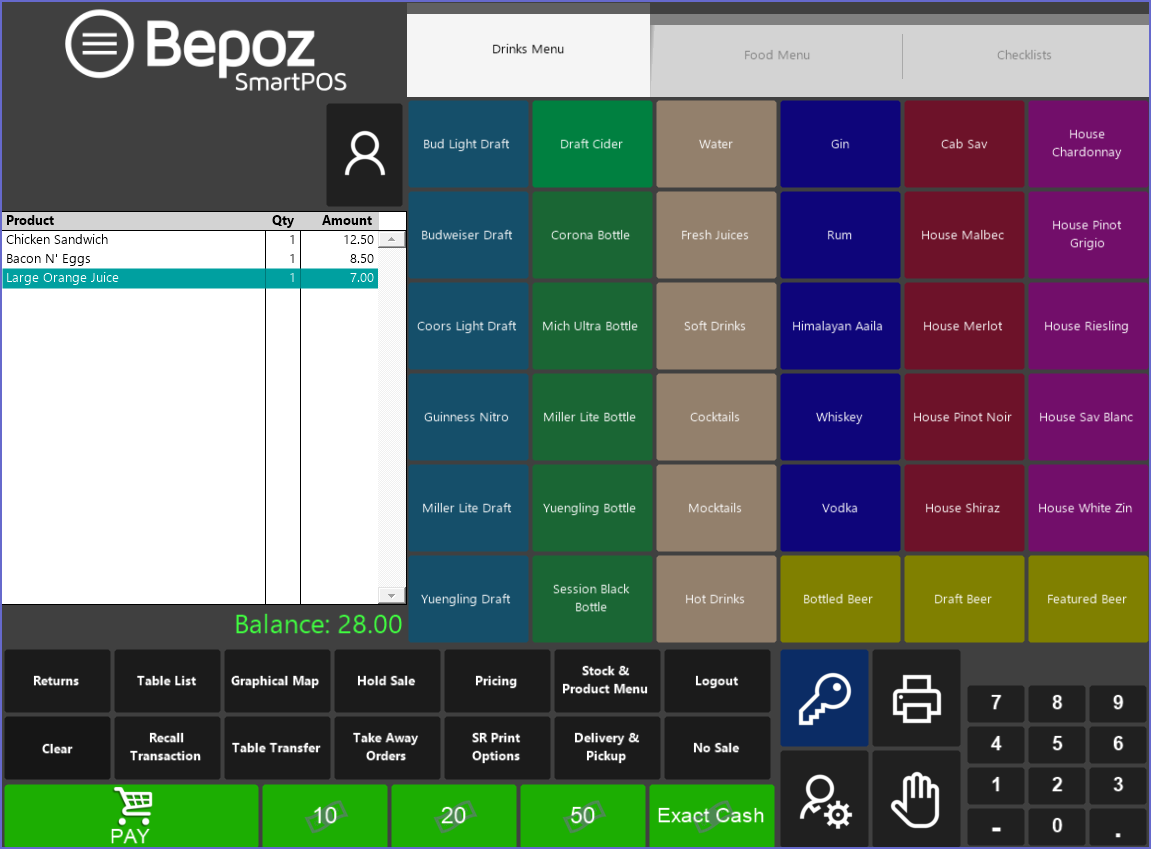Add a Guinness Nitro to the order

(466, 417)
